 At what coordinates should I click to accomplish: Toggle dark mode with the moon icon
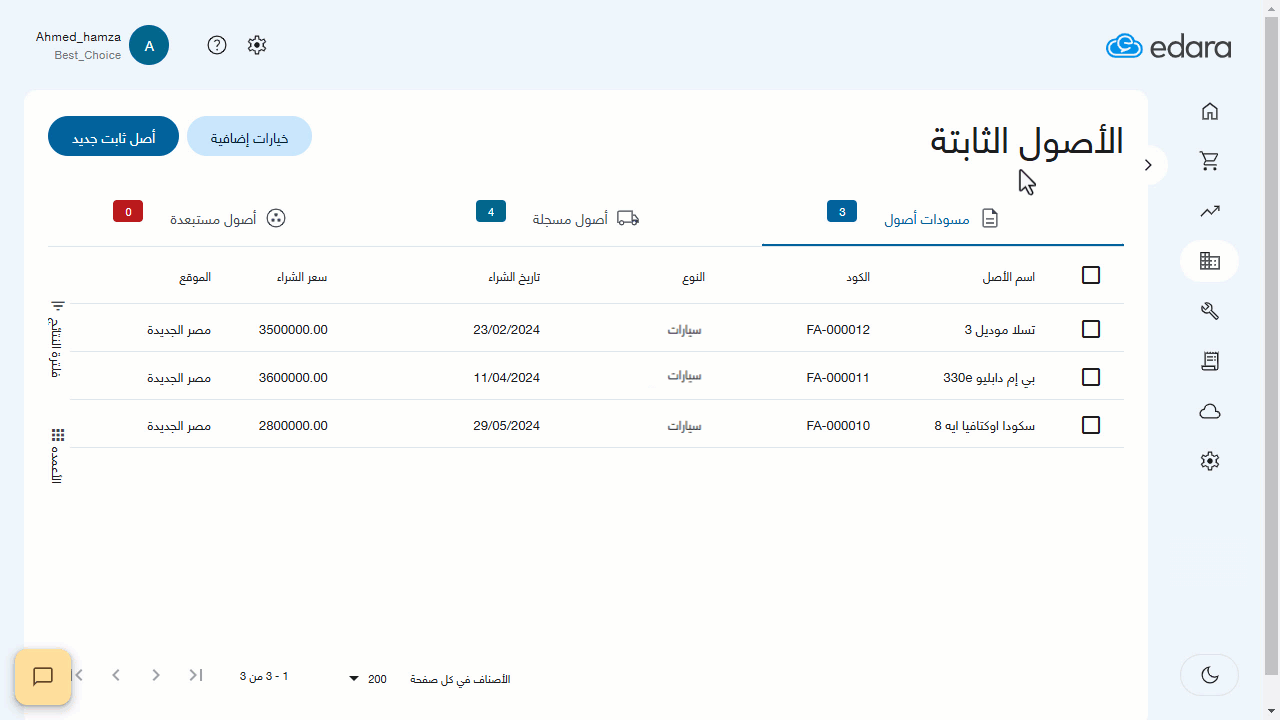tap(1209, 675)
